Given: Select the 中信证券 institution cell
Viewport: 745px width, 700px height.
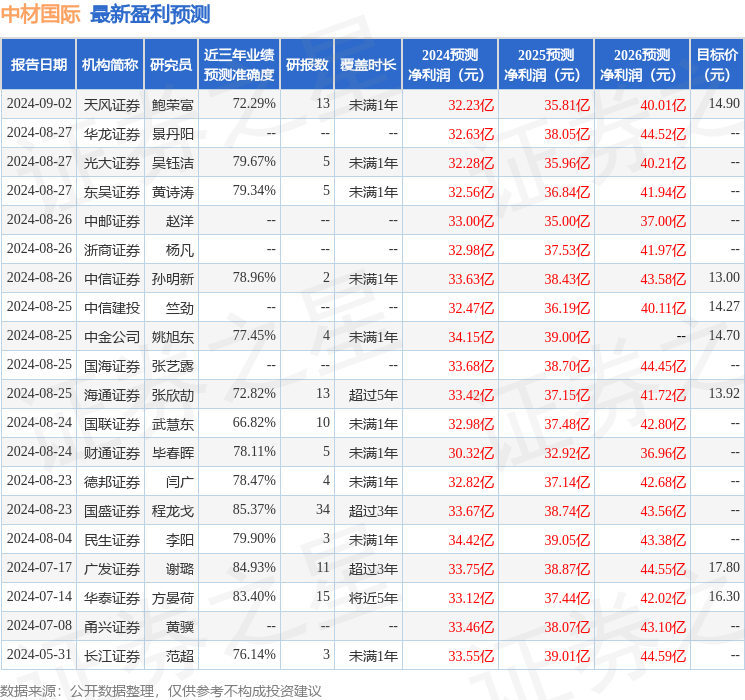Looking at the screenshot, I should click(x=112, y=279).
